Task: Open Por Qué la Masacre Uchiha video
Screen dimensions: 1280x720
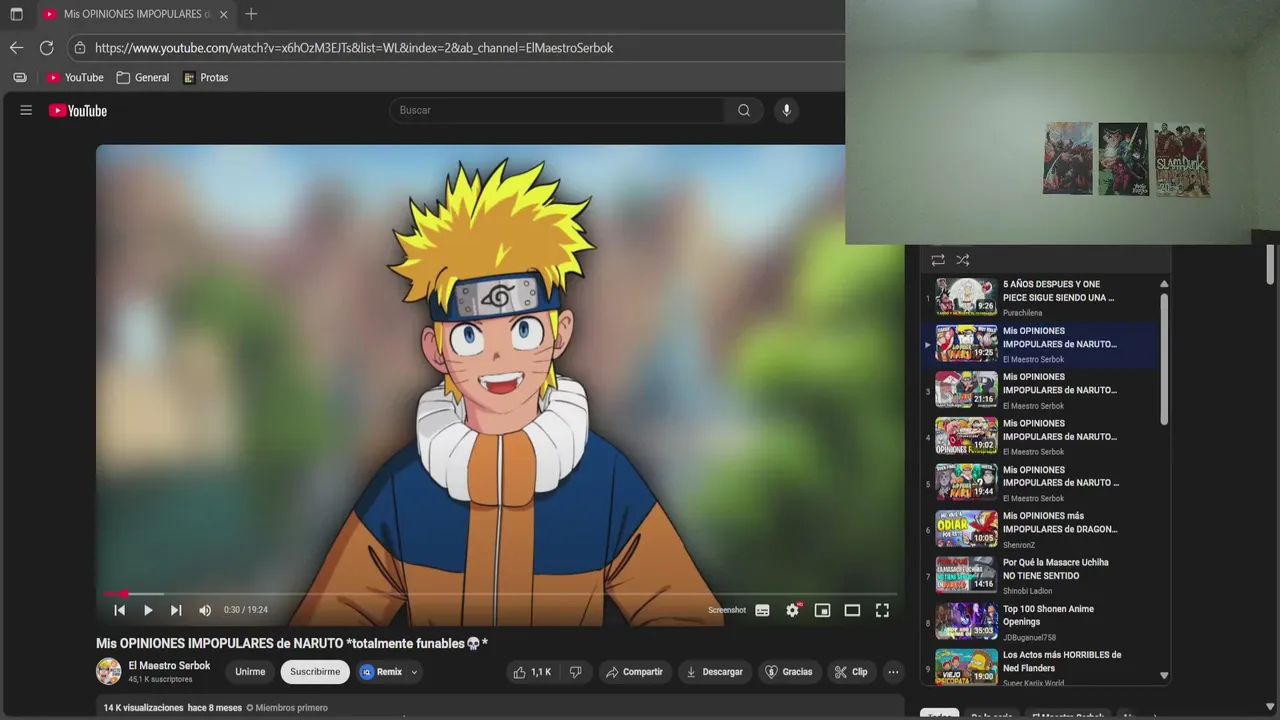Action: point(1040,575)
